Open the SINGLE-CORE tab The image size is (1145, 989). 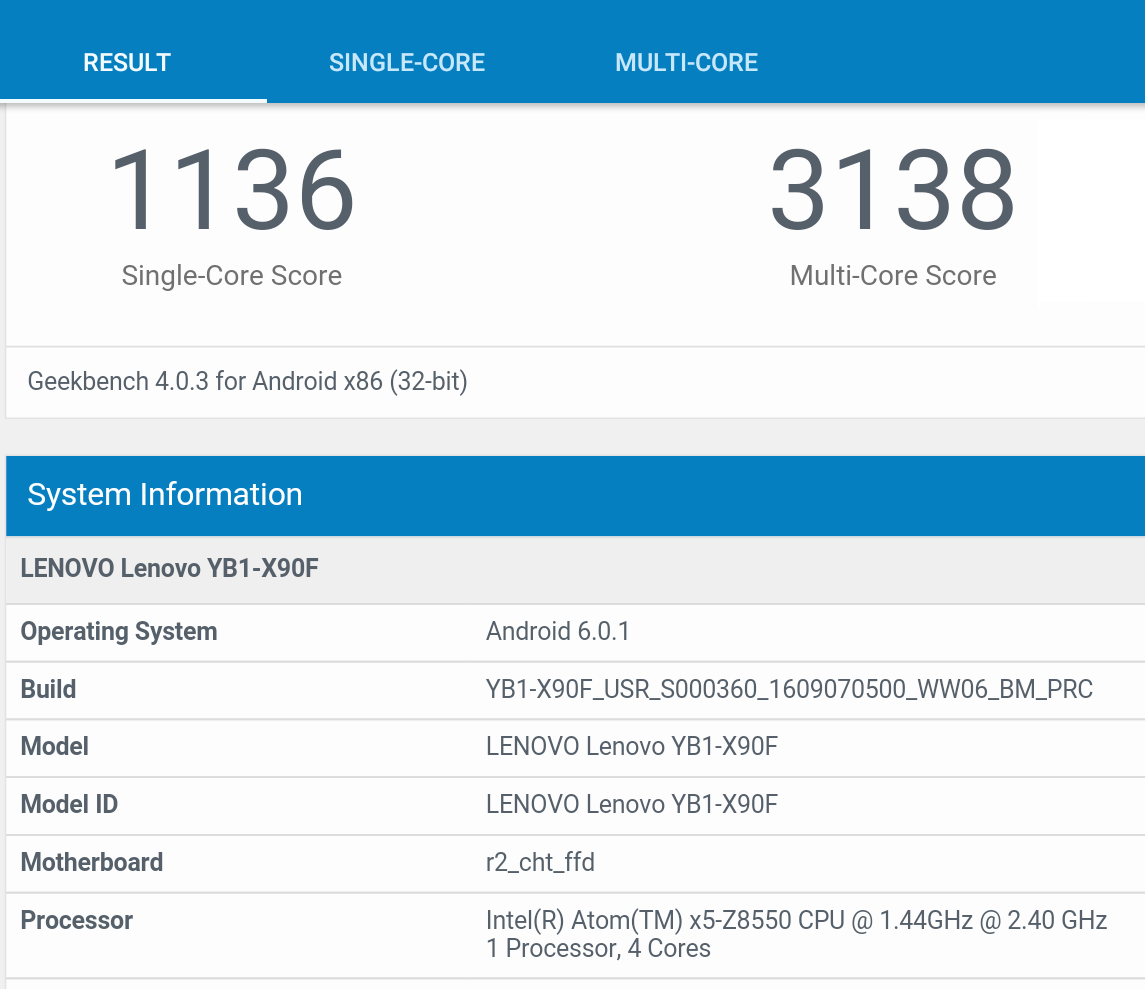click(407, 62)
